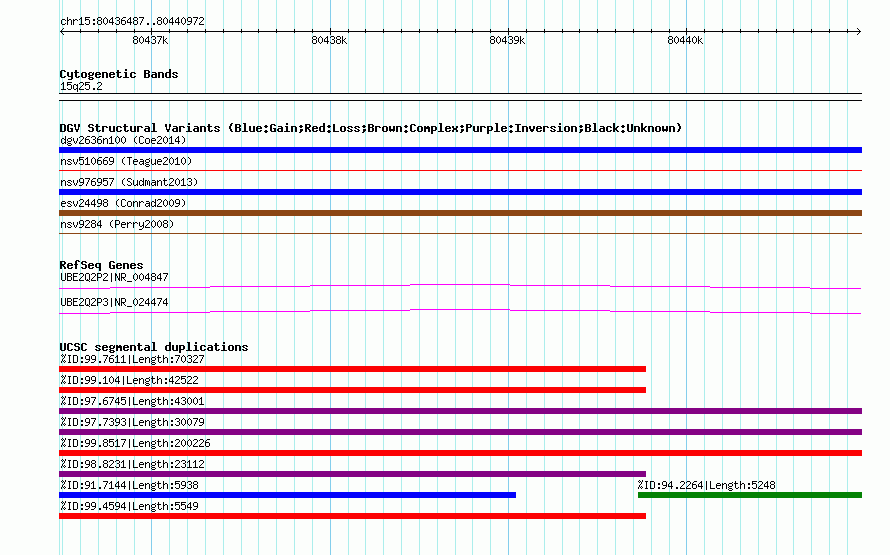Screen dimensions: 890x555
Task: Click the red bar under Length:42522
Action: point(352,390)
